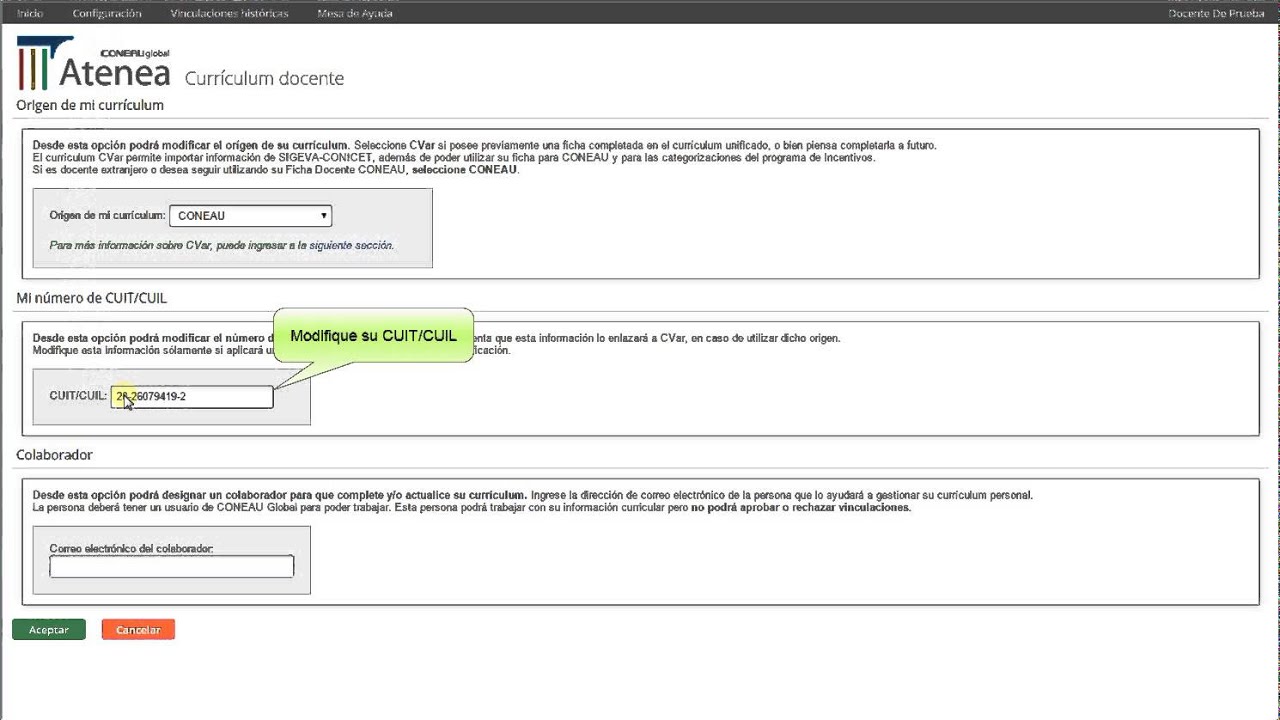Click the Atenea logo icon
This screenshot has height=720, width=1280.
(94, 64)
